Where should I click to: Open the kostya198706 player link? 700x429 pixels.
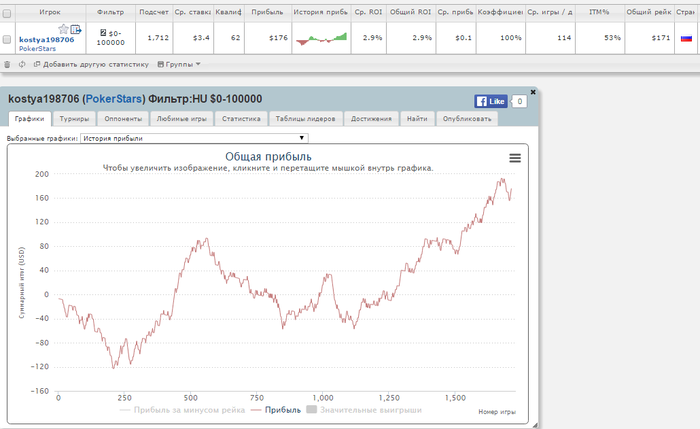click(x=46, y=40)
